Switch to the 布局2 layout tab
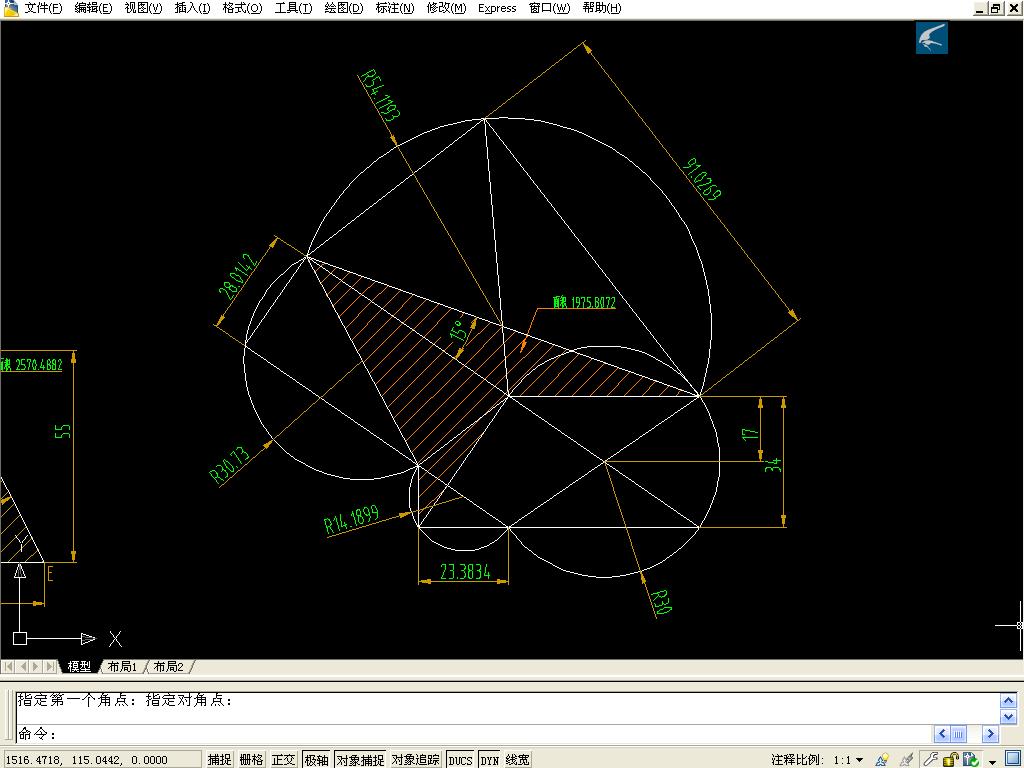1024x768 pixels. point(168,667)
